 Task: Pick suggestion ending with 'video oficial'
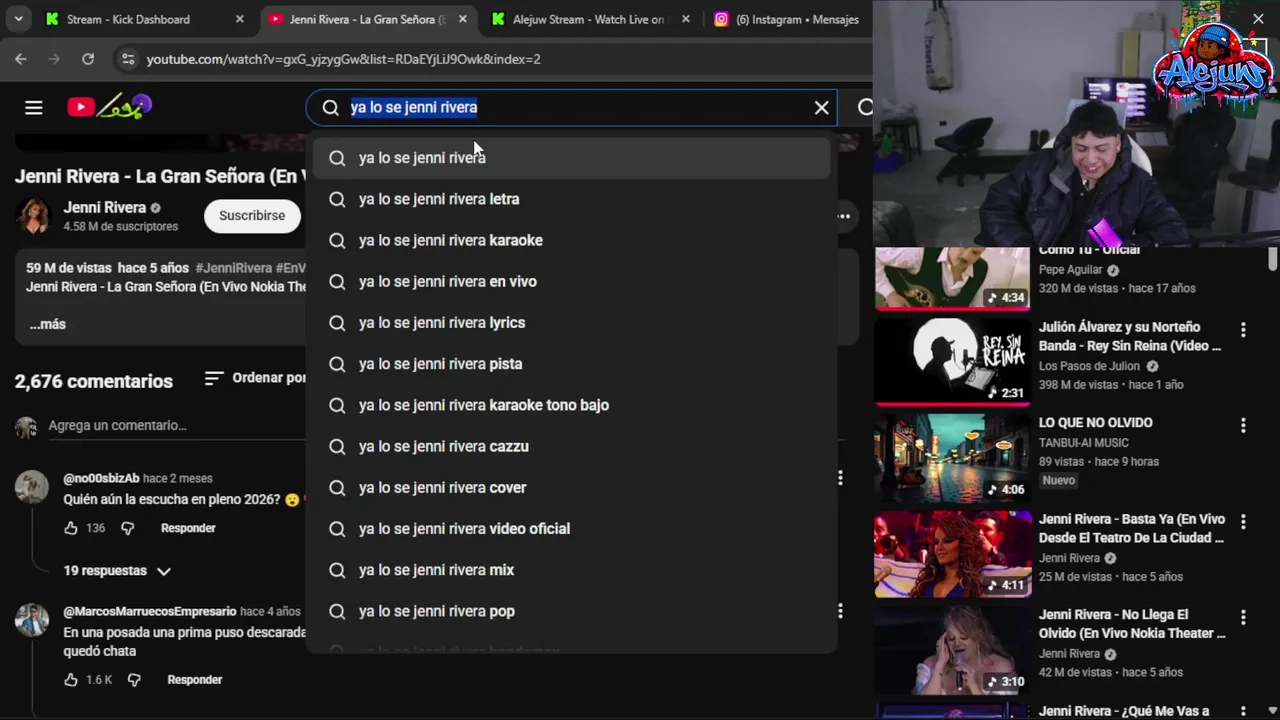[571, 529]
